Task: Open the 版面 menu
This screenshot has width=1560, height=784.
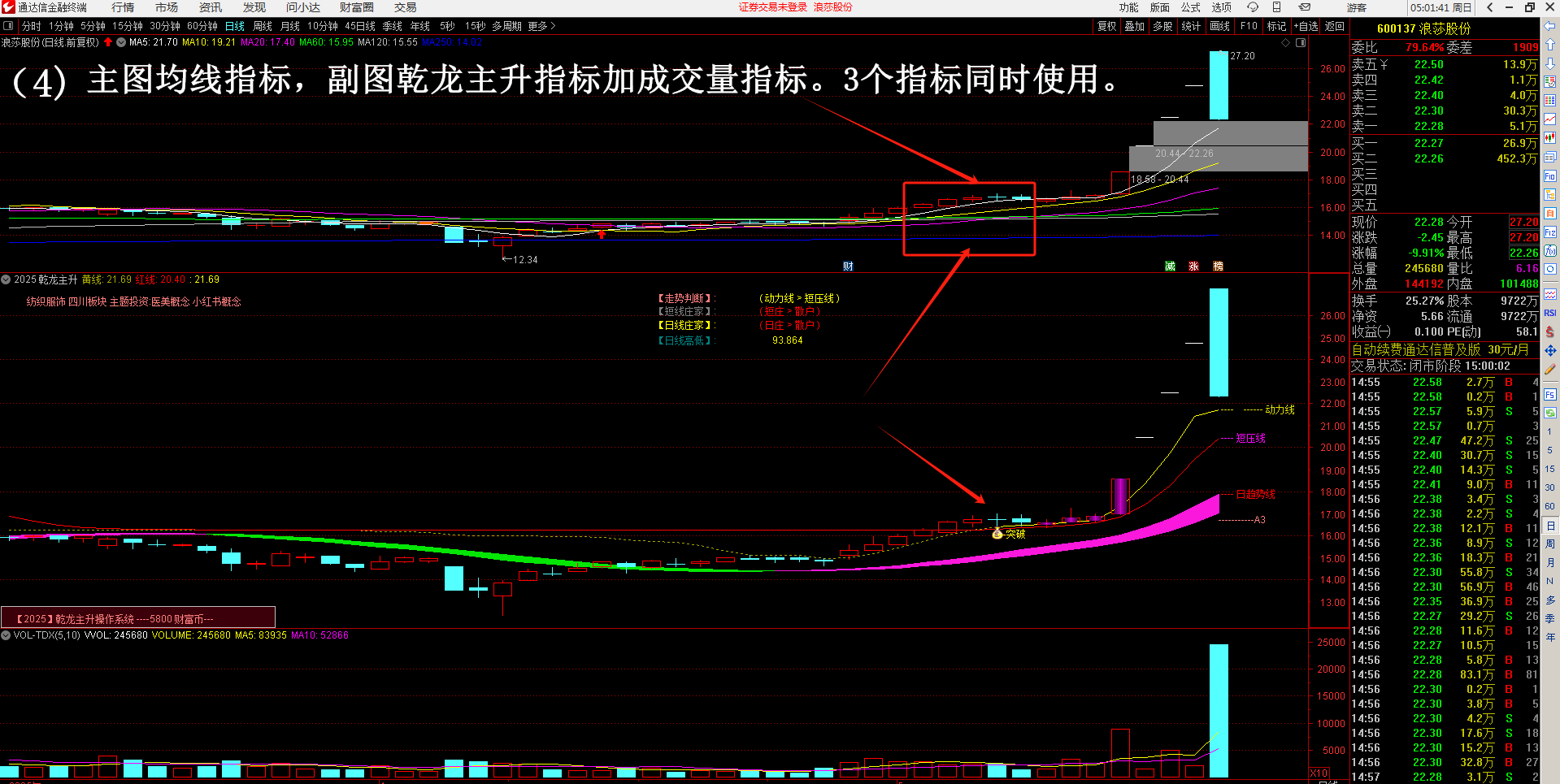Action: (x=1159, y=7)
